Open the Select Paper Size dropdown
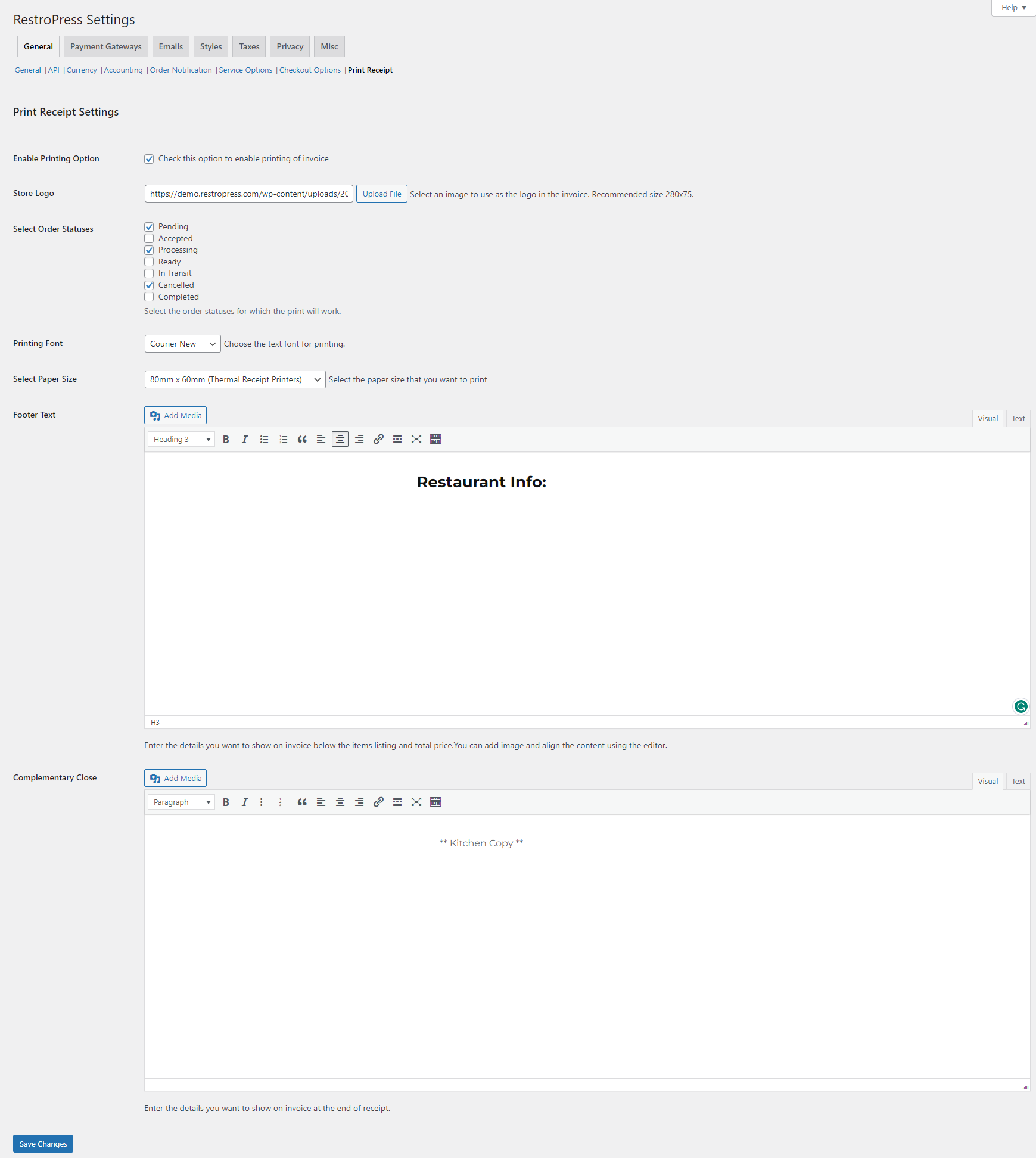Image resolution: width=1036 pixels, height=1158 pixels. tap(234, 379)
